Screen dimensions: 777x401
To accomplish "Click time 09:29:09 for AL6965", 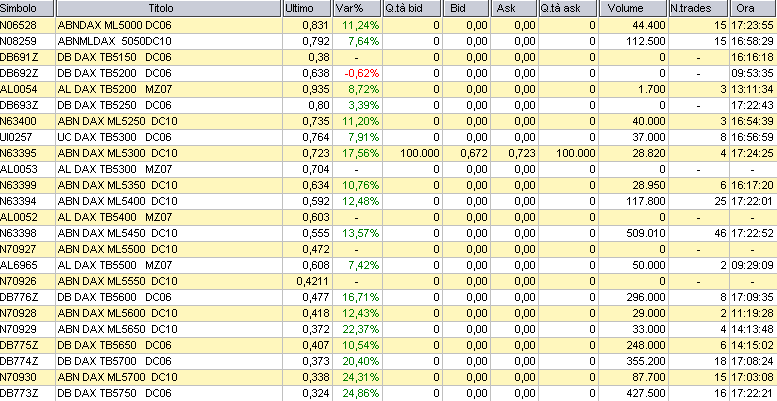I will (752, 265).
